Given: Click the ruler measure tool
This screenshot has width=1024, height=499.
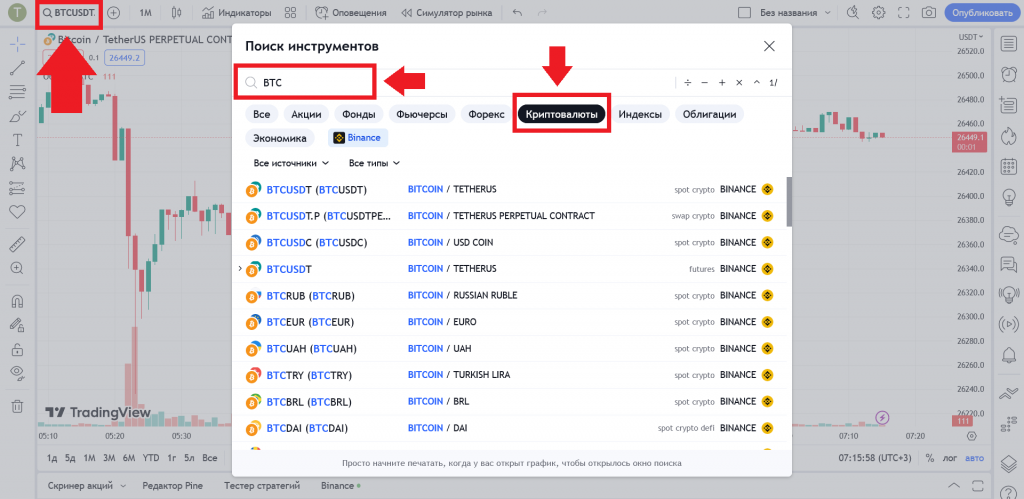Looking at the screenshot, I should point(17,244).
